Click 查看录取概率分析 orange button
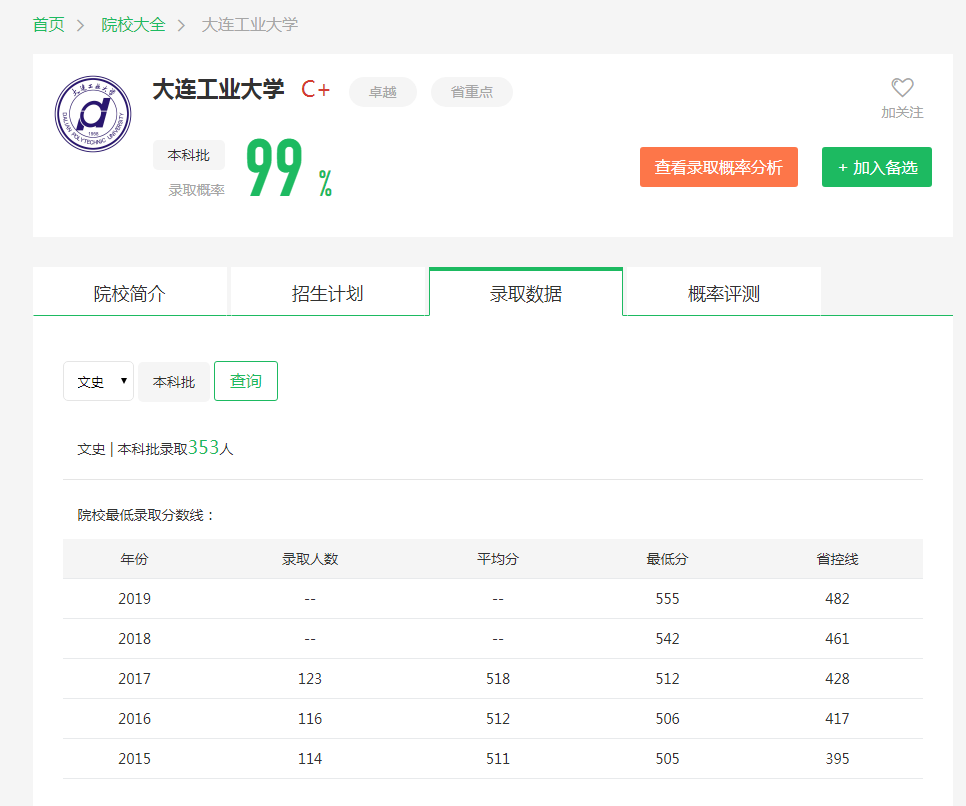The image size is (966, 806). coord(719,167)
